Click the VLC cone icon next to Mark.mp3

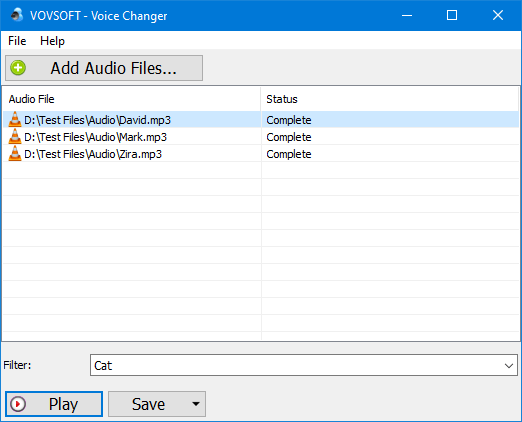pos(15,137)
